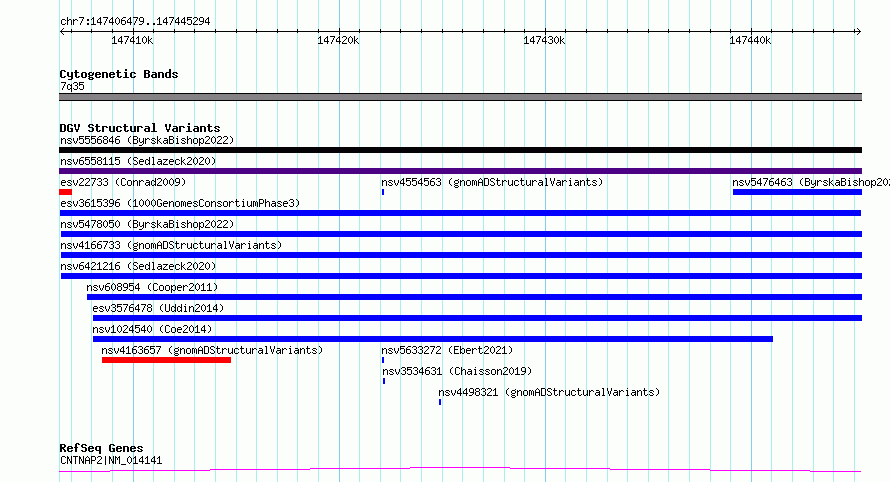This screenshot has width=890, height=482.
Task: Click the DGV Structural Variants track title
Action: pos(140,128)
